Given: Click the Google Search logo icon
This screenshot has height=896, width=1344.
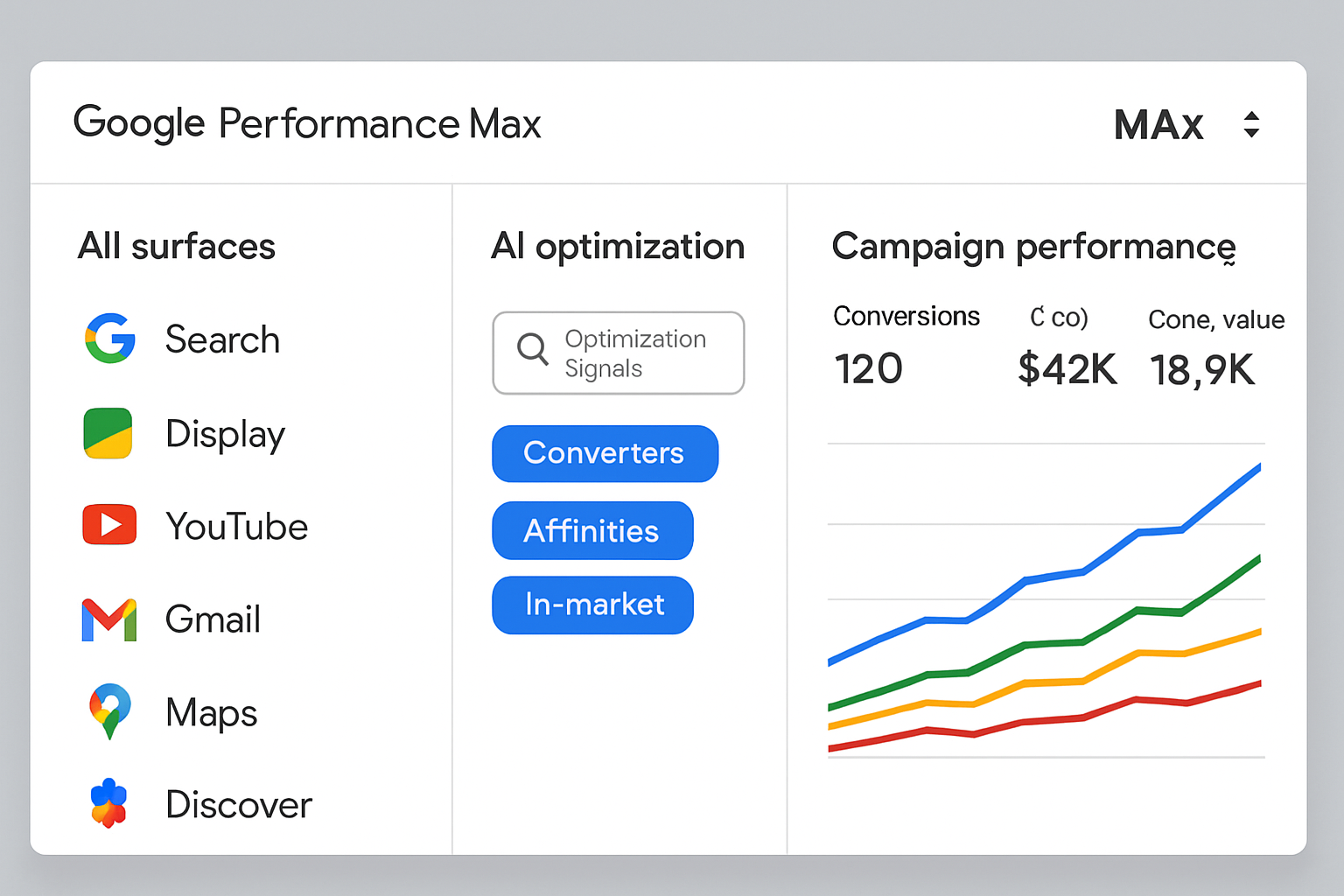Looking at the screenshot, I should pyautogui.click(x=110, y=338).
